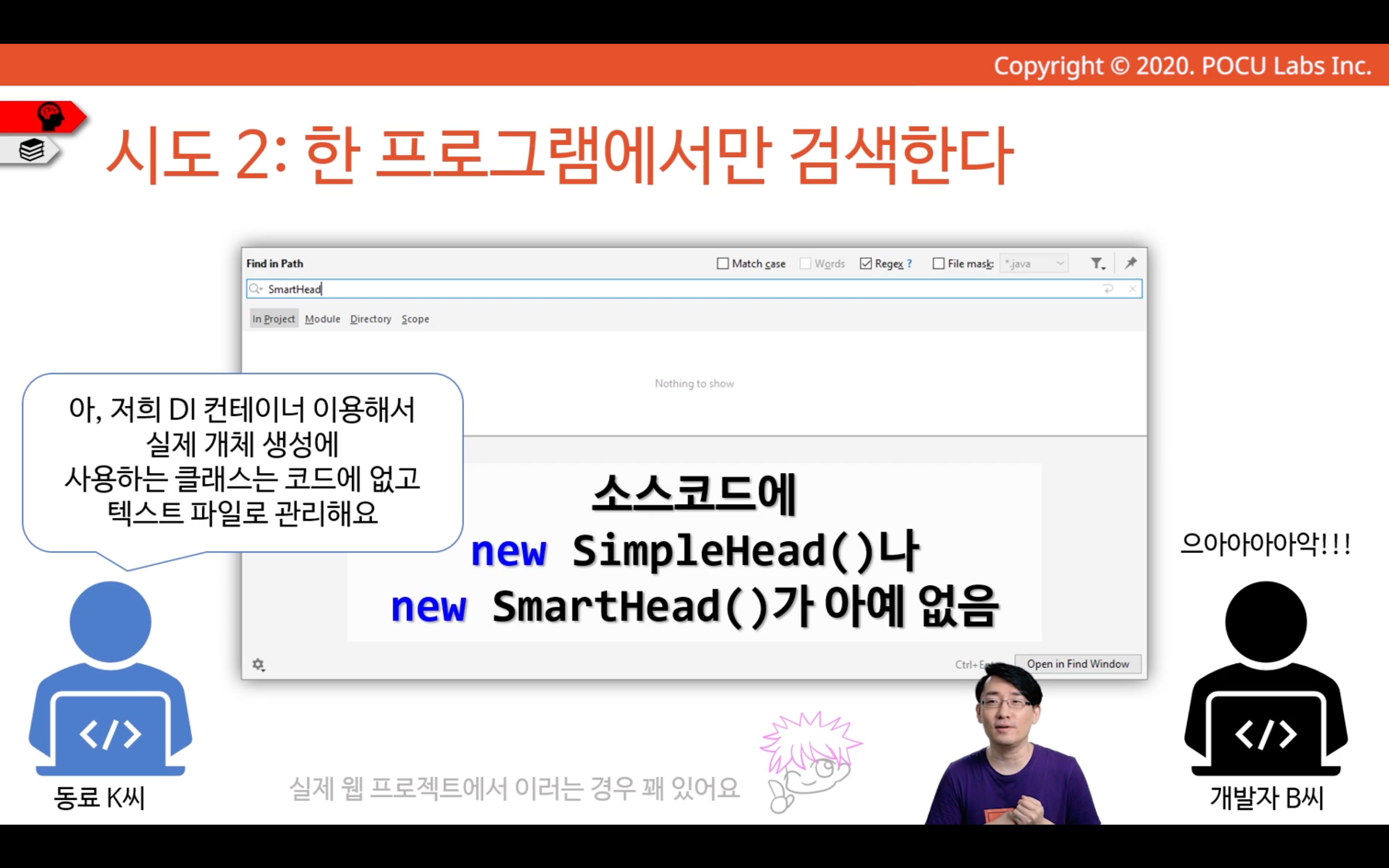Image resolution: width=1389 pixels, height=868 pixels.
Task: Click the subtitle "실제 웹 프로젝트에서 이러는 경우 꽤 있어요"
Action: pyautogui.click(x=514, y=788)
